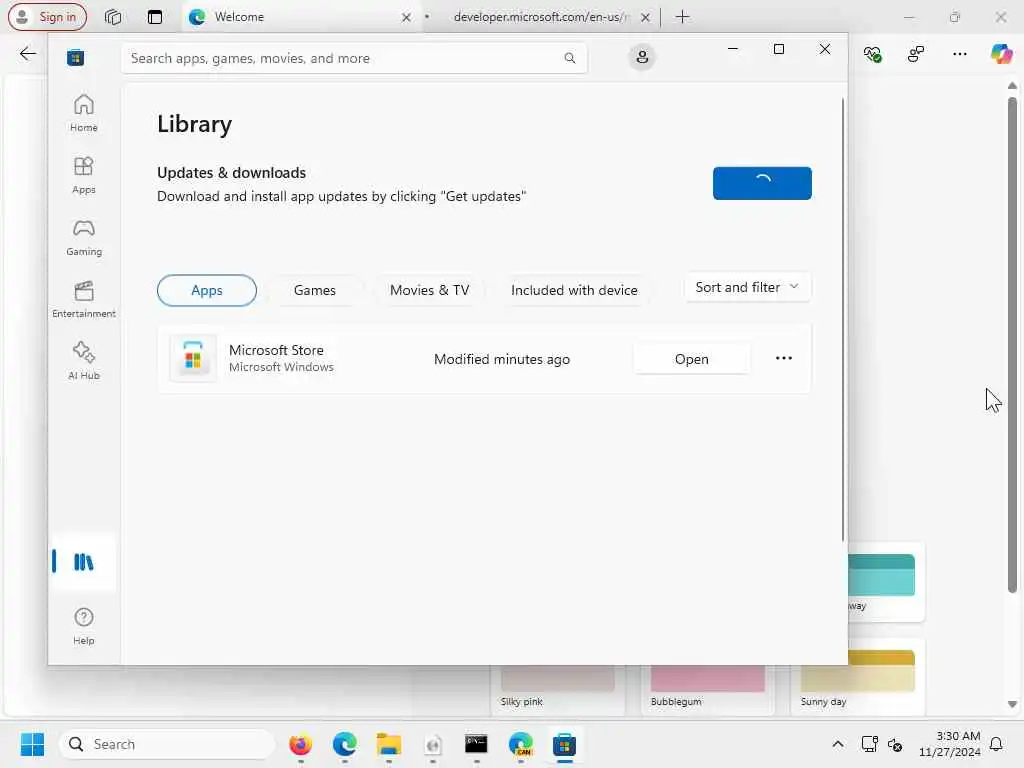Open Entertainment section in Store sidebar

coord(84,299)
